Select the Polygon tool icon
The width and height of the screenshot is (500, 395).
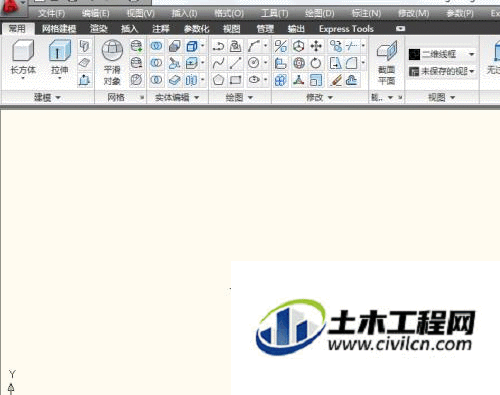(218, 80)
